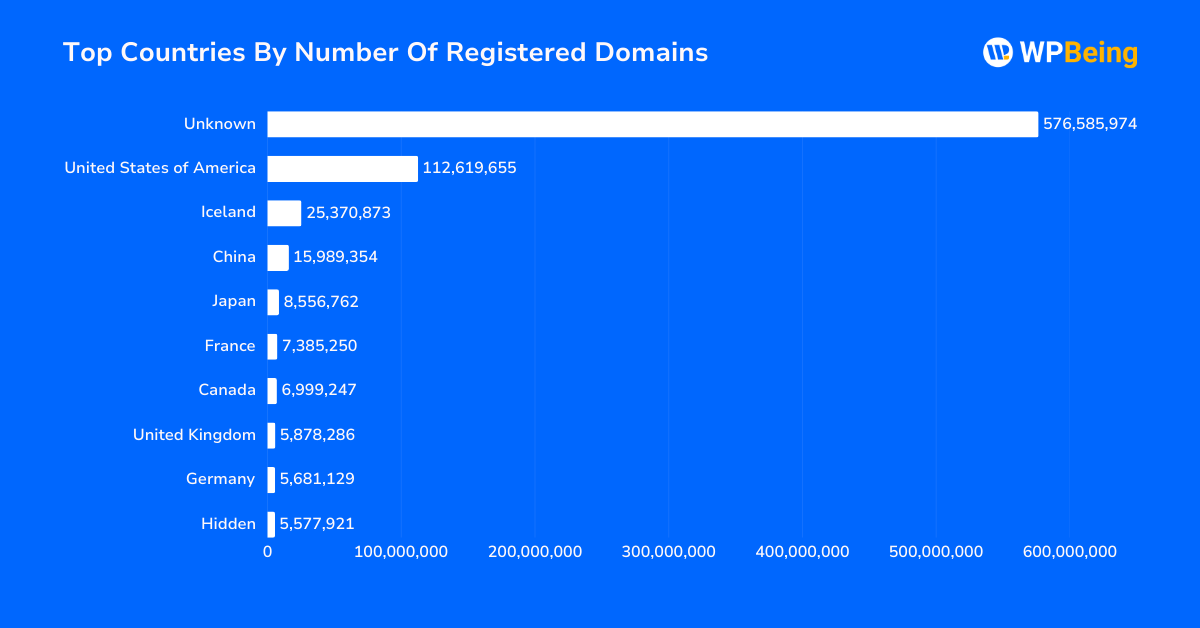1200x628 pixels.
Task: Click the 0 axis tick label
Action: click(267, 551)
